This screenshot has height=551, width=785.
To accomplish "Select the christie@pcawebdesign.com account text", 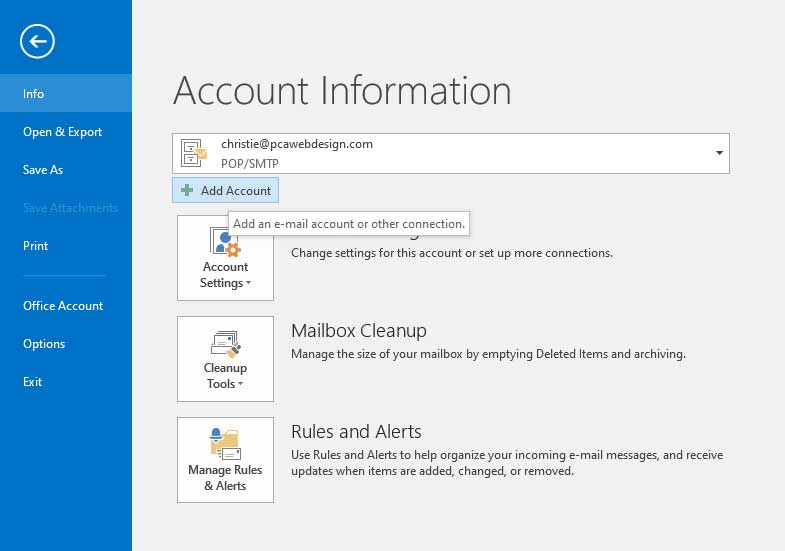I will pyautogui.click(x=297, y=144).
